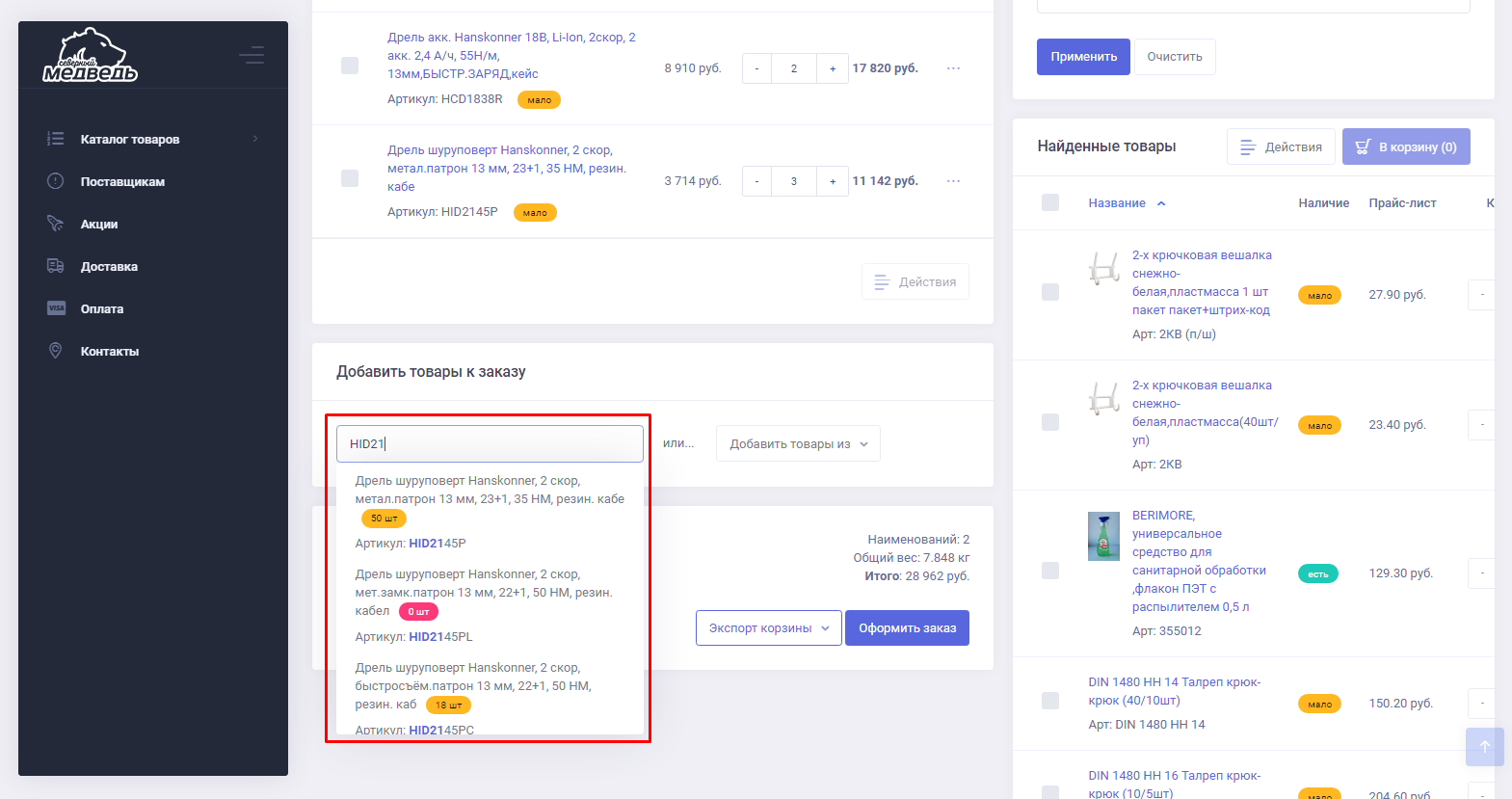Tick the checkbox for drill HID2145P in cart
This screenshot has width=1512, height=799.
(350, 178)
